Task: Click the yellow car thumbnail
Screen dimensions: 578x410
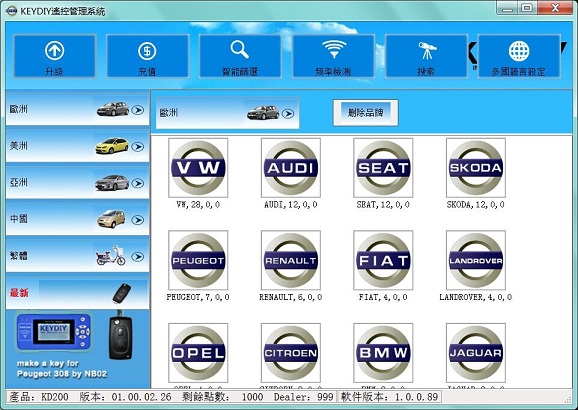Action: 112,146
